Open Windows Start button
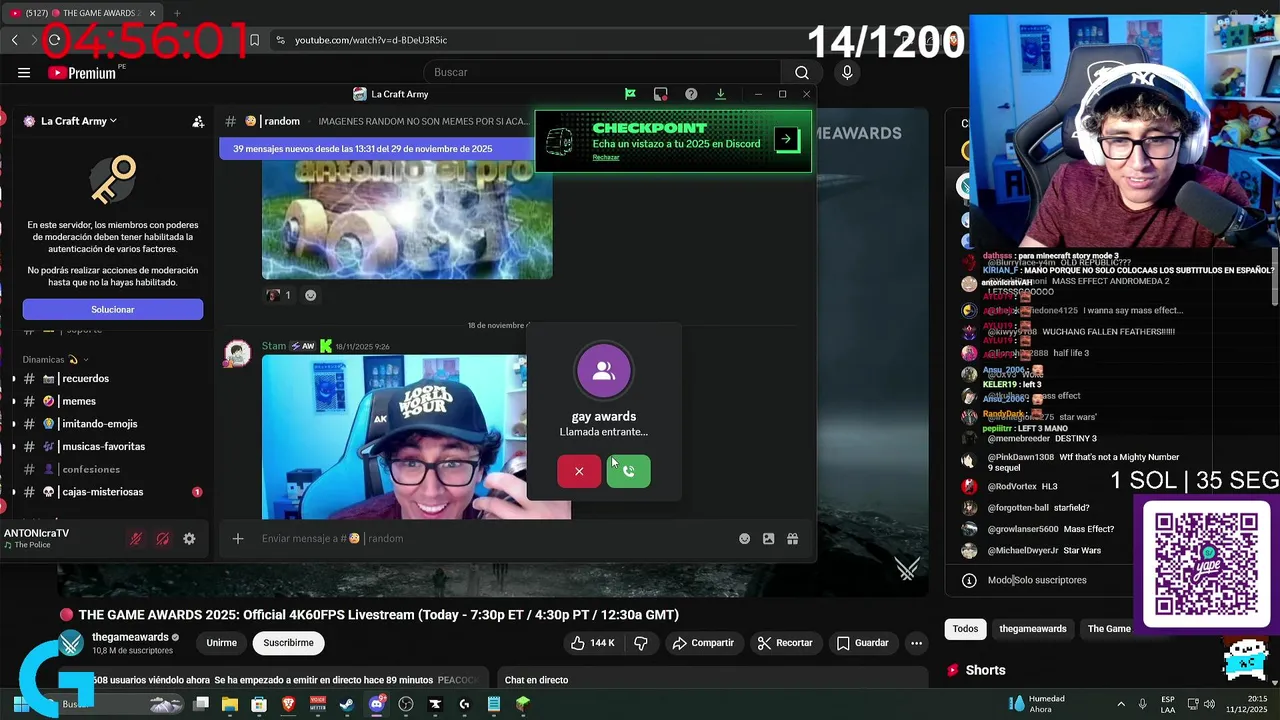The height and width of the screenshot is (720, 1280). [20, 704]
